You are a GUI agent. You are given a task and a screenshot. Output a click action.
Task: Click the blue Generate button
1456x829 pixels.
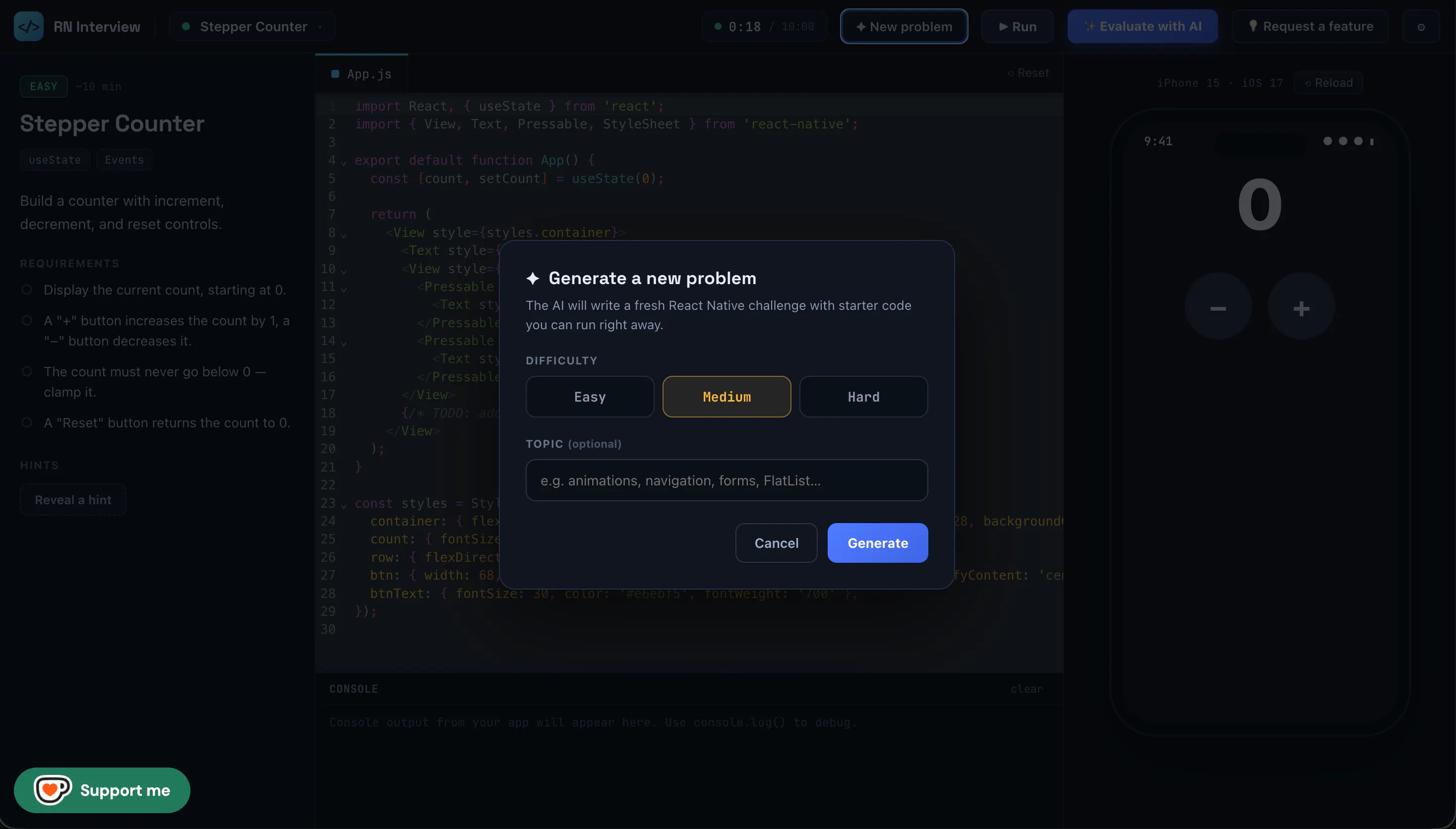coord(877,543)
